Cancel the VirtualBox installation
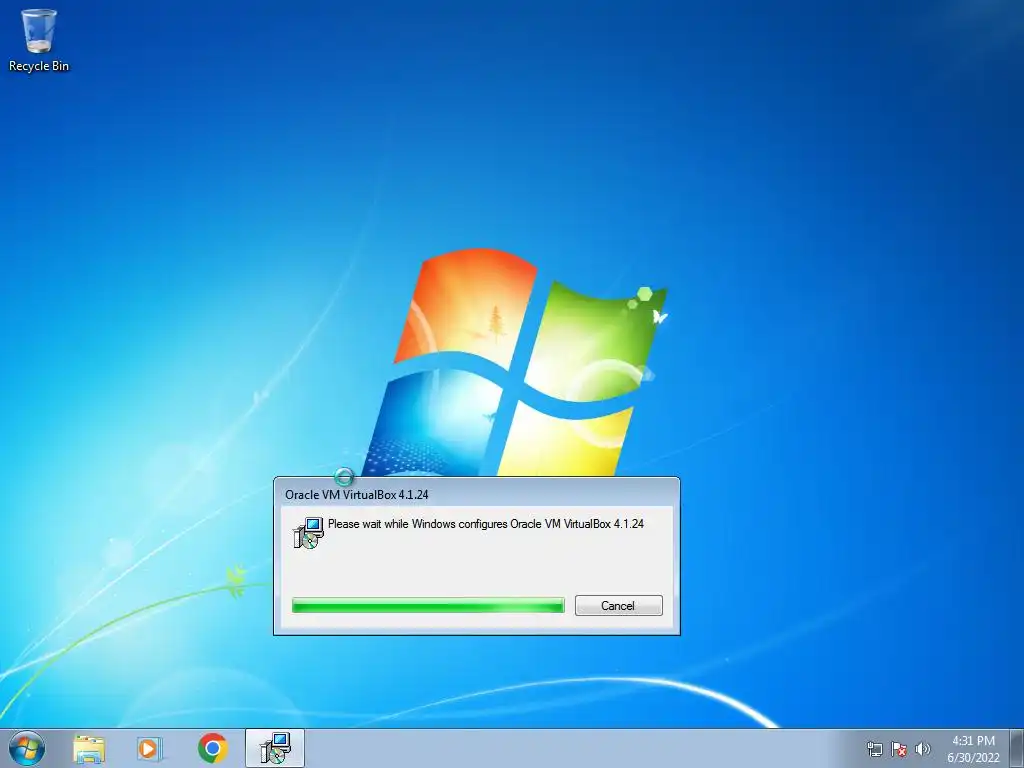The height and width of the screenshot is (768, 1024). [x=618, y=605]
